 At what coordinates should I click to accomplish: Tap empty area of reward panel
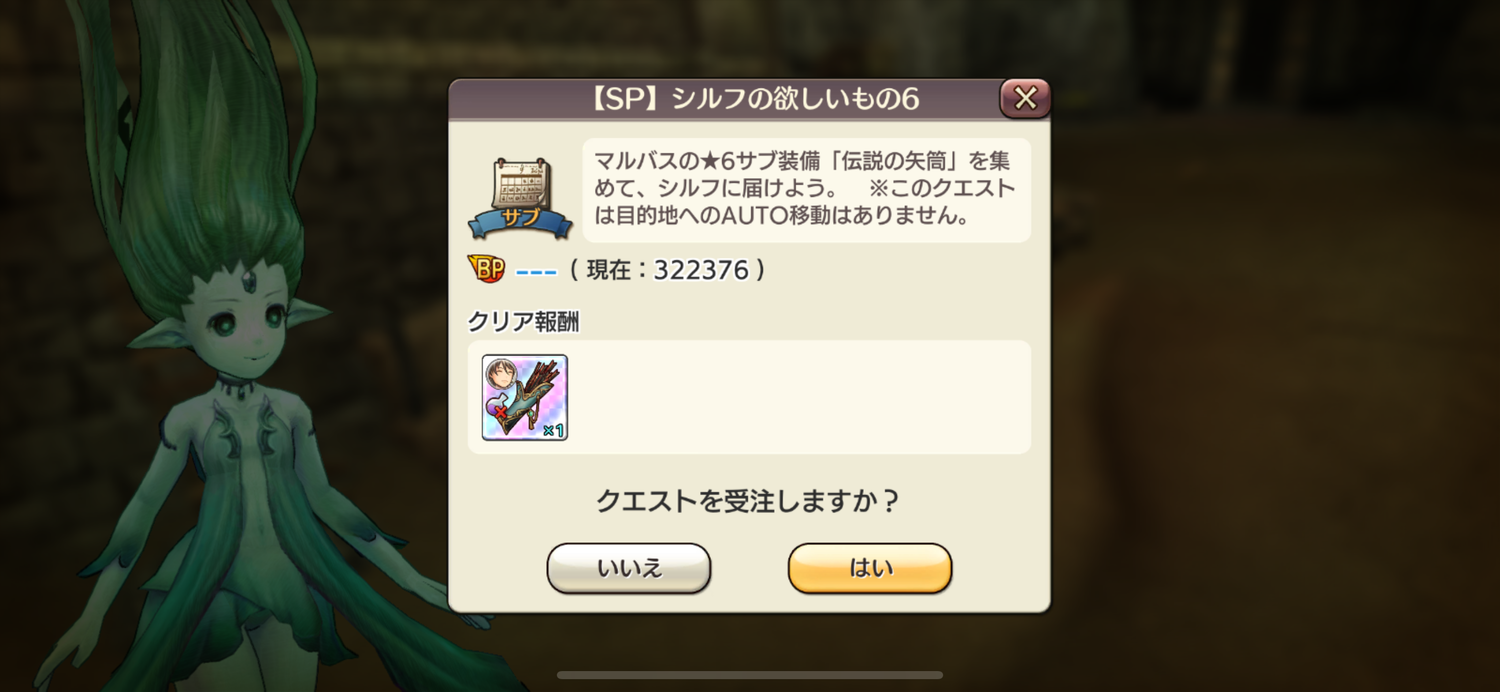point(800,397)
